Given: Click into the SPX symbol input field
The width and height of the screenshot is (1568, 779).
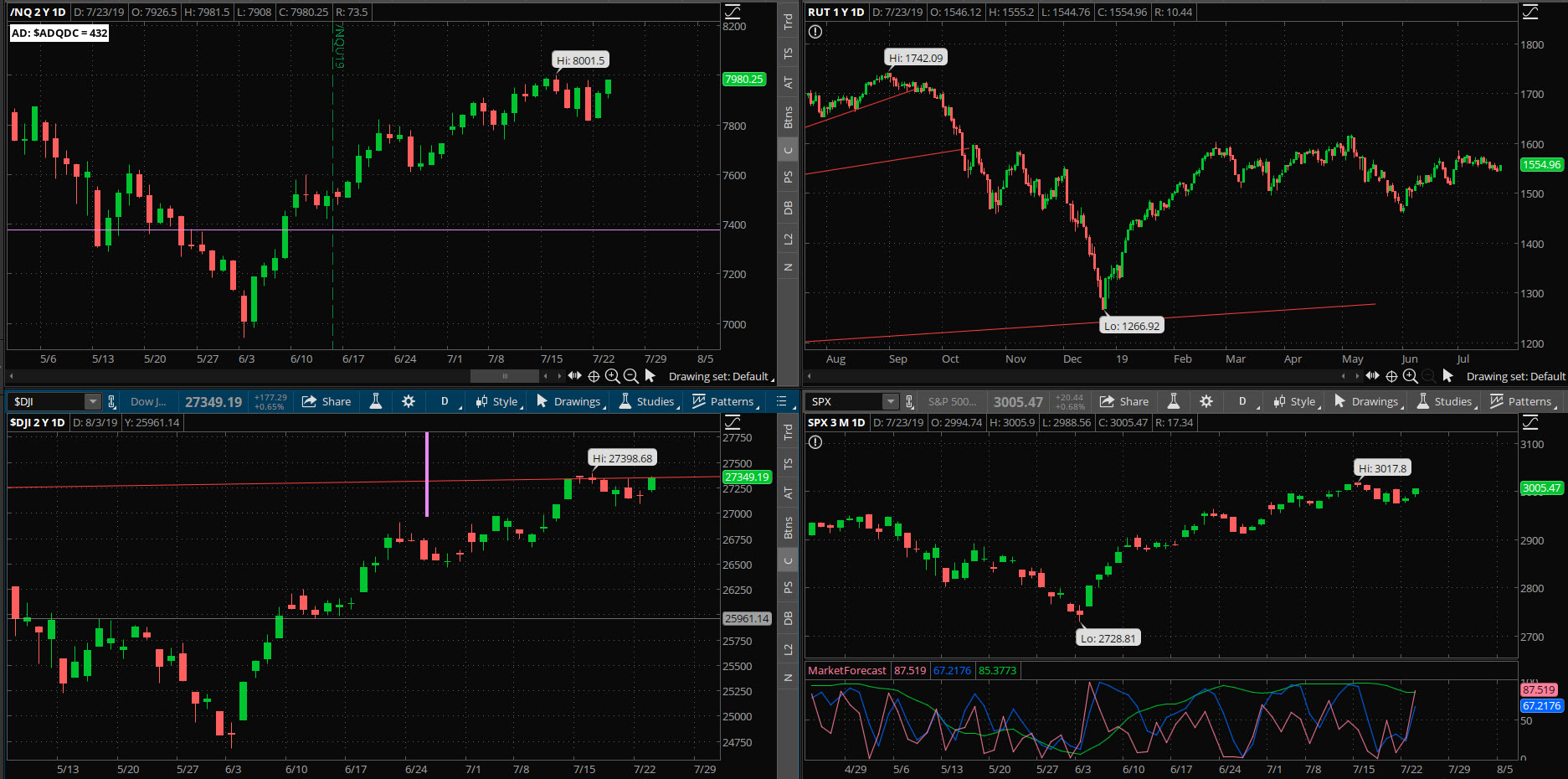Looking at the screenshot, I should point(845,402).
